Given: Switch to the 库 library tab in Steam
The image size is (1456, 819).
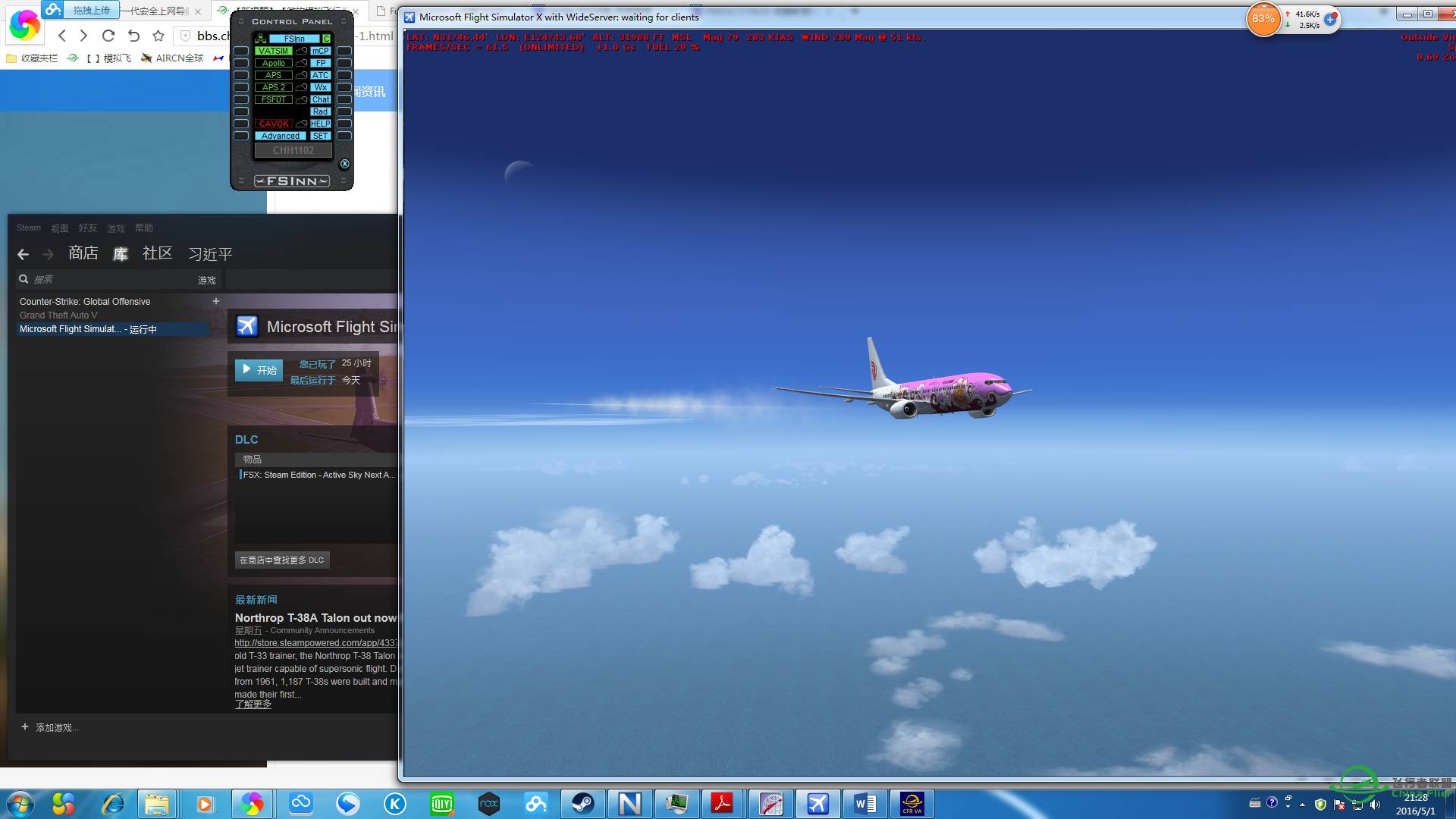Looking at the screenshot, I should pyautogui.click(x=121, y=253).
